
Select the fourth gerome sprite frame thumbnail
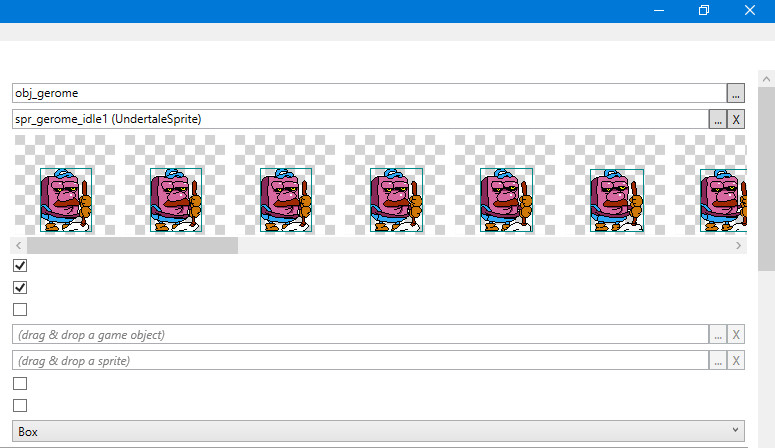[396, 200]
